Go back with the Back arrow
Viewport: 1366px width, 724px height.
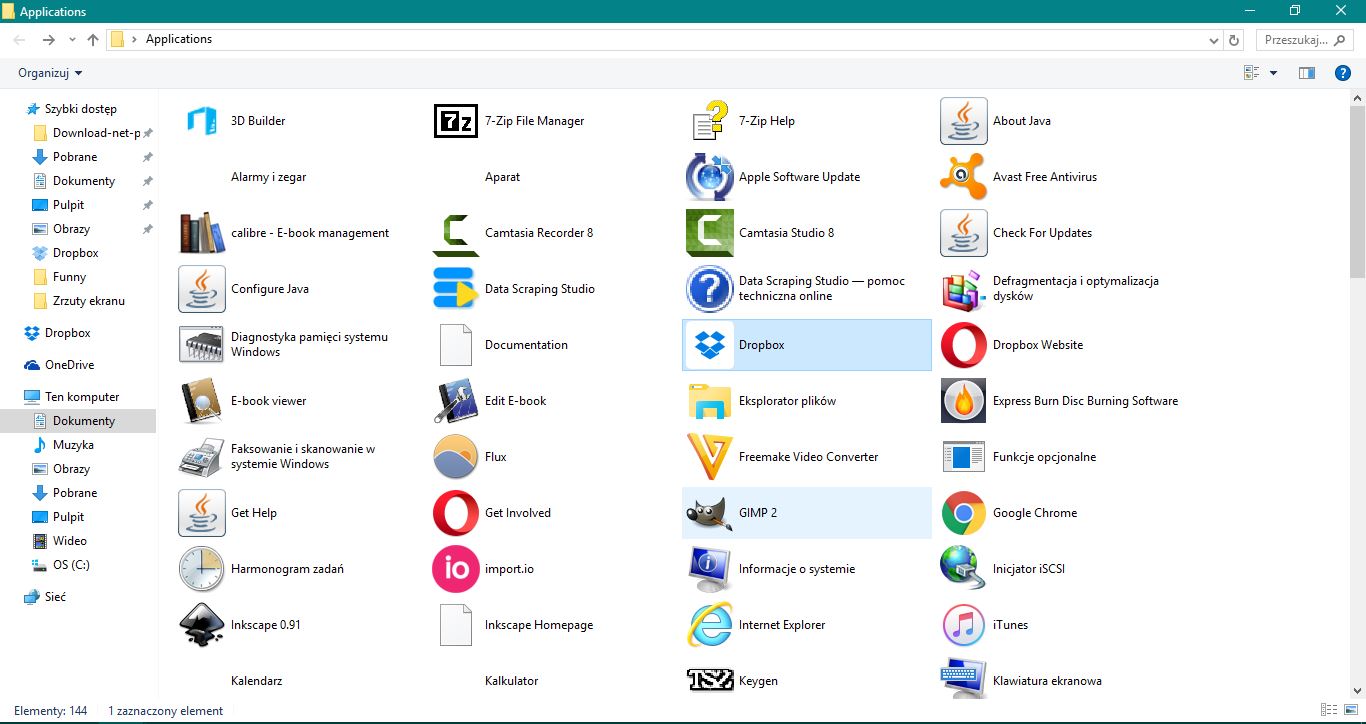coord(20,40)
